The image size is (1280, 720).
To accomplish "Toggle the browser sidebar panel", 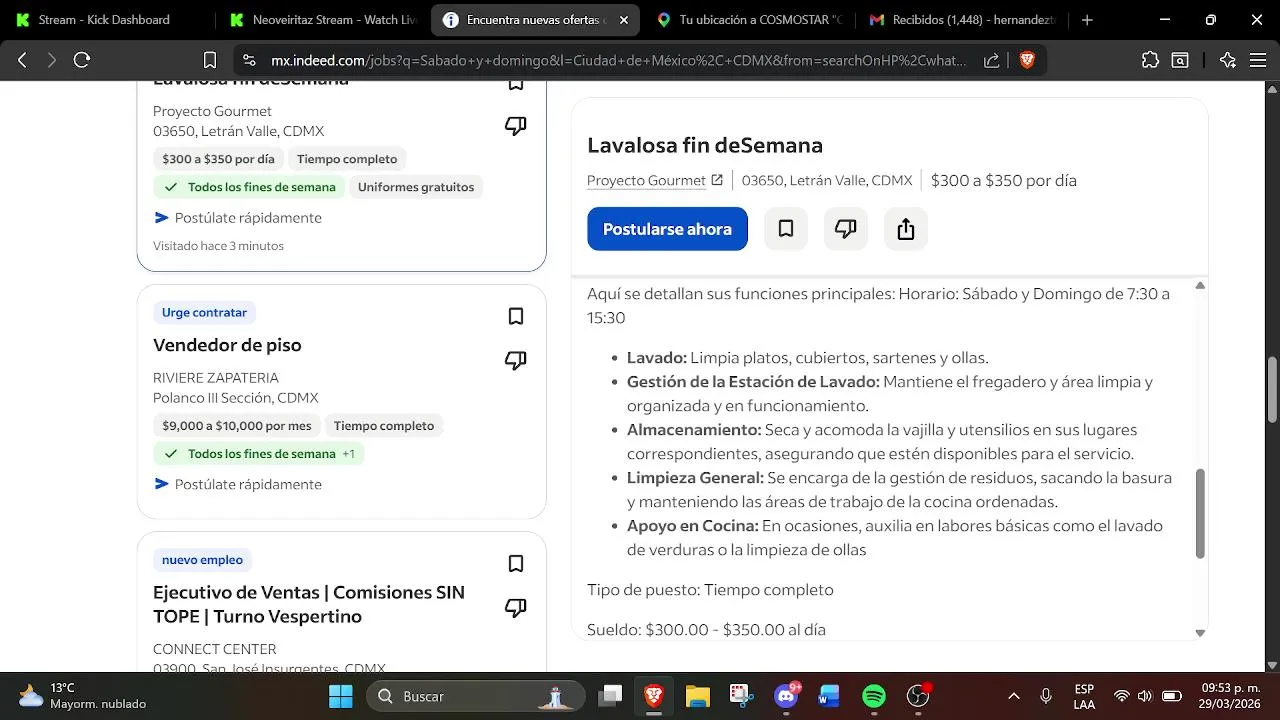I will [x=1180, y=60].
